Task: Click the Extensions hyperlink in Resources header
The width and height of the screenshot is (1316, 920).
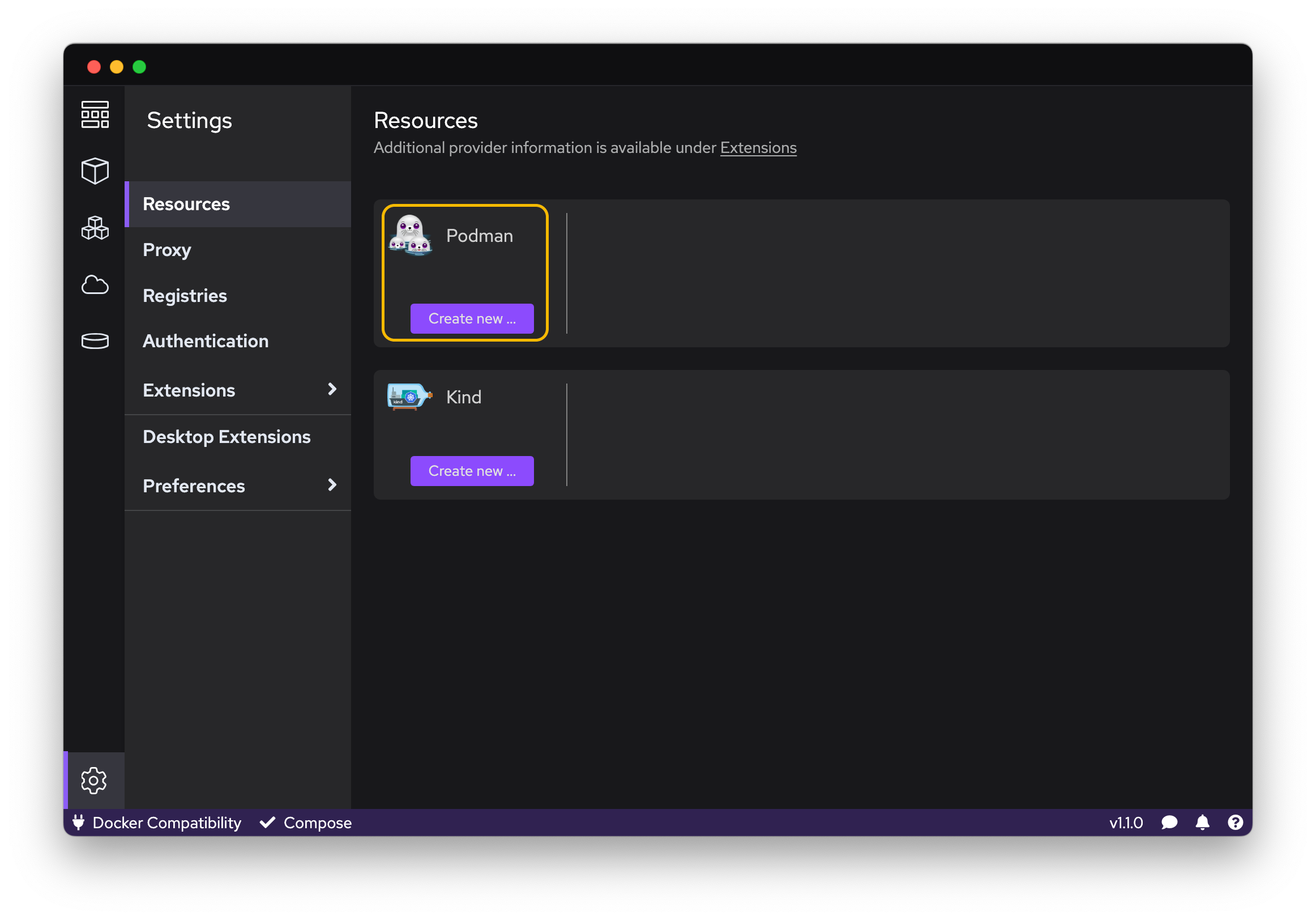Action: (x=758, y=148)
